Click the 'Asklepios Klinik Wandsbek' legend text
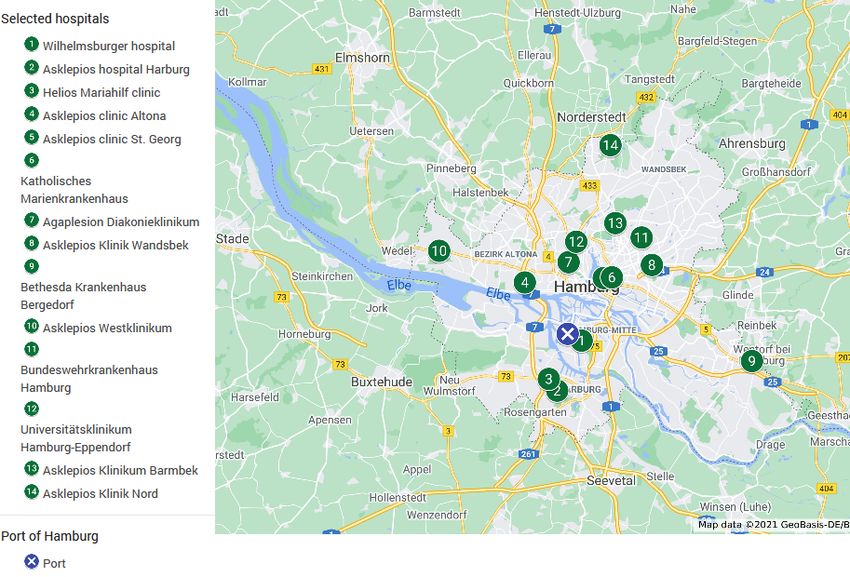The height and width of the screenshot is (577, 850). point(115,245)
